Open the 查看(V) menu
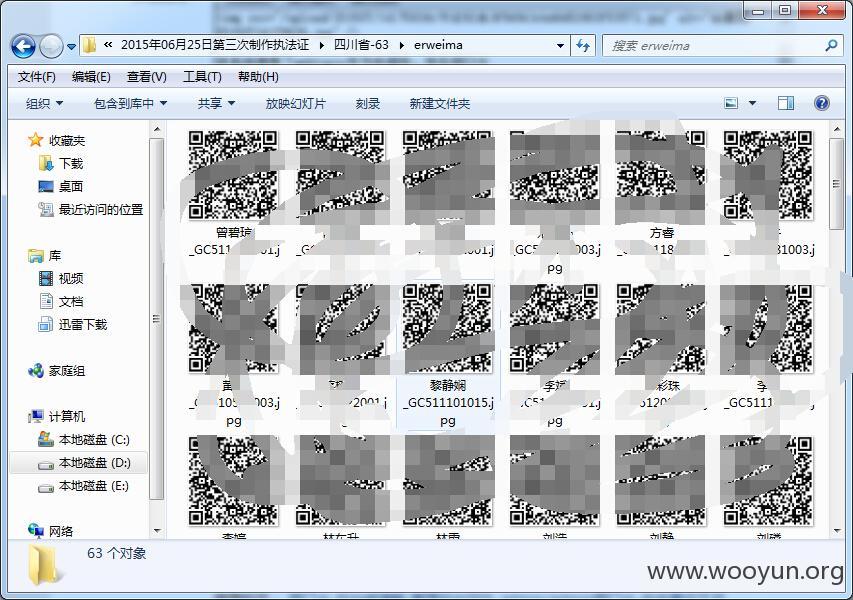 pos(146,77)
